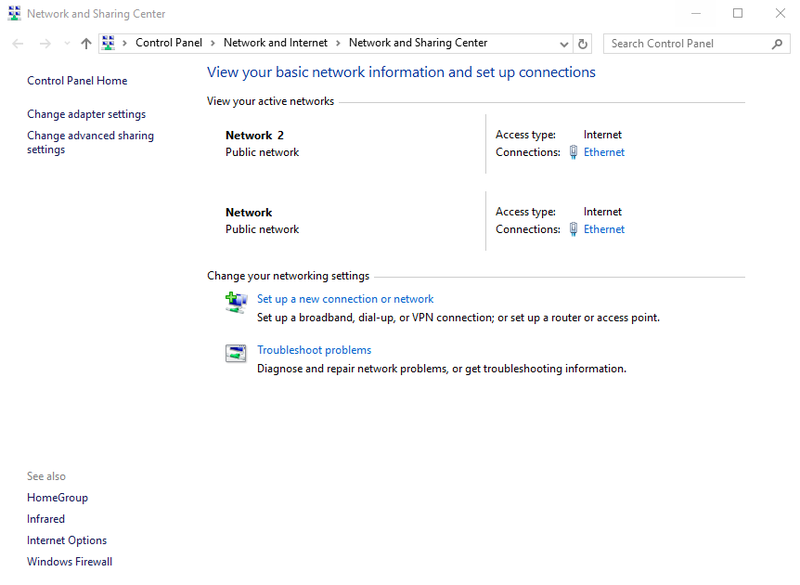Select Control Panel in the breadcrumb
Screen dimensions: 800x585
pos(169,43)
